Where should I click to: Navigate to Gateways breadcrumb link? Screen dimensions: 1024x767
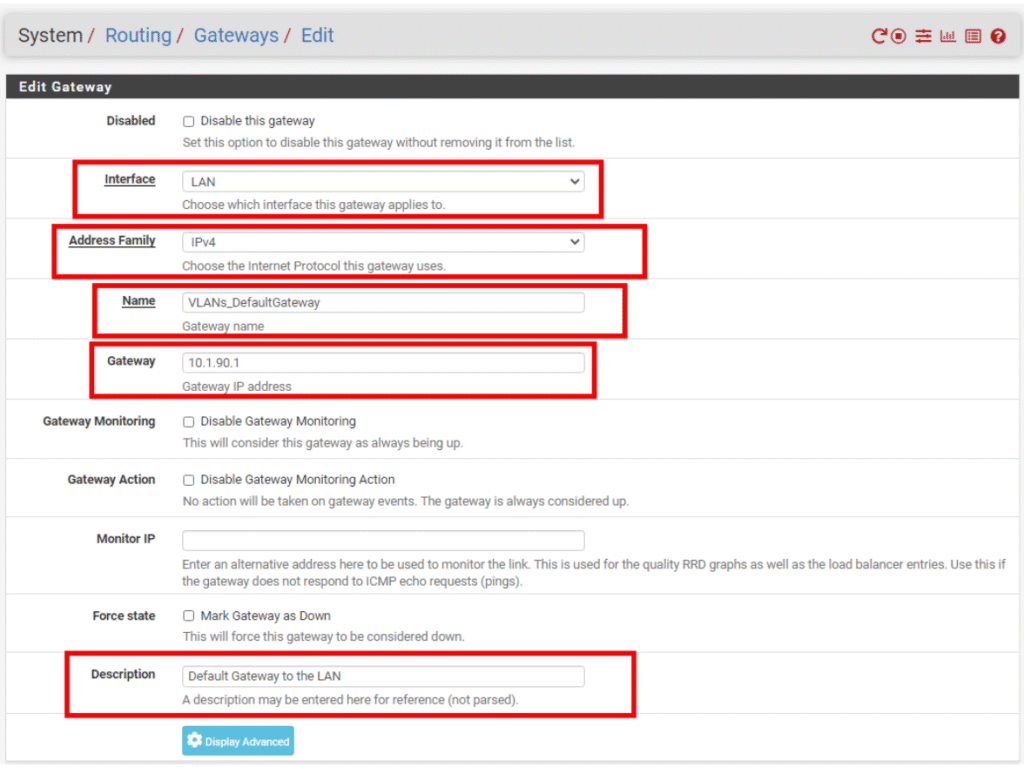click(236, 36)
